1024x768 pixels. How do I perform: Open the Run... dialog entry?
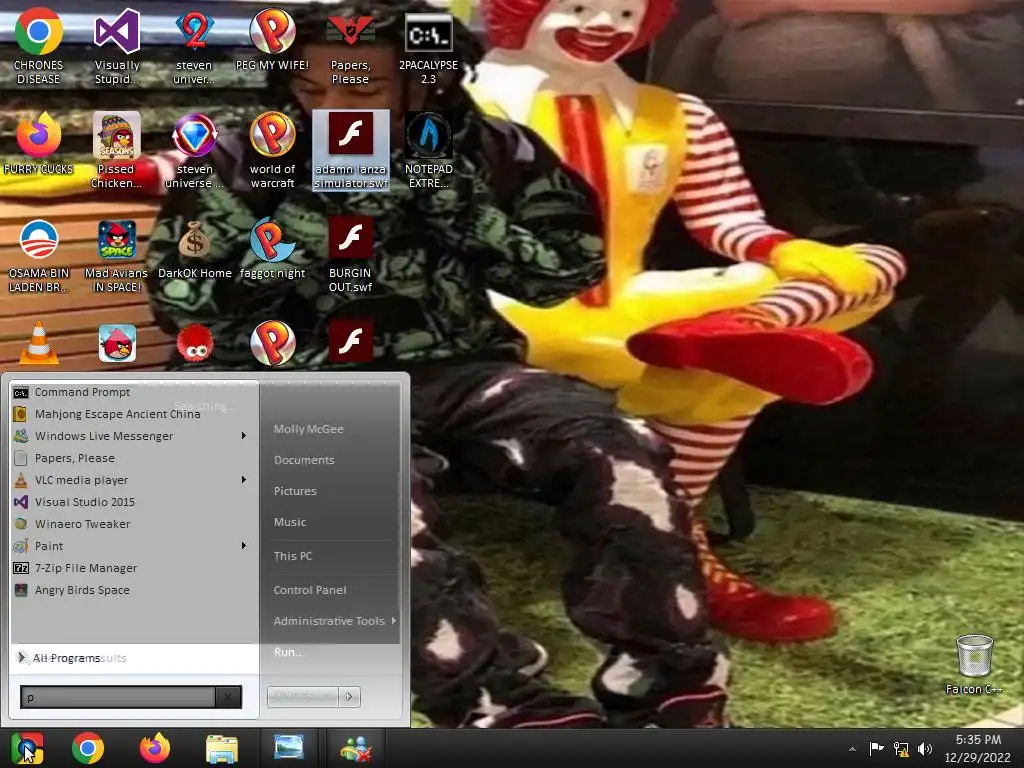(288, 652)
